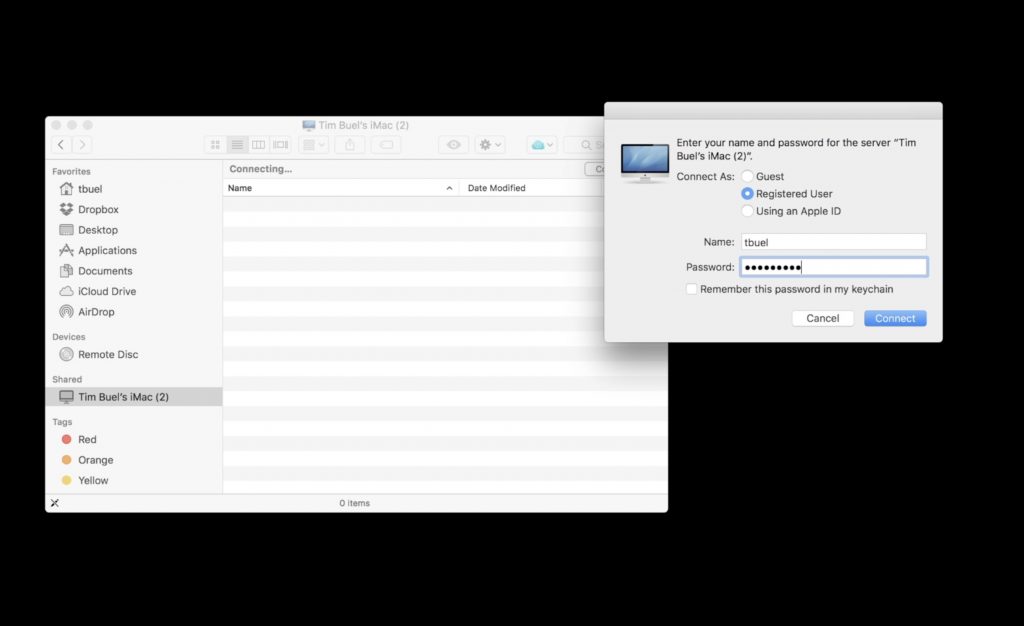The height and width of the screenshot is (626, 1024).
Task: Sort by Date Modified column header
Action: (532, 188)
